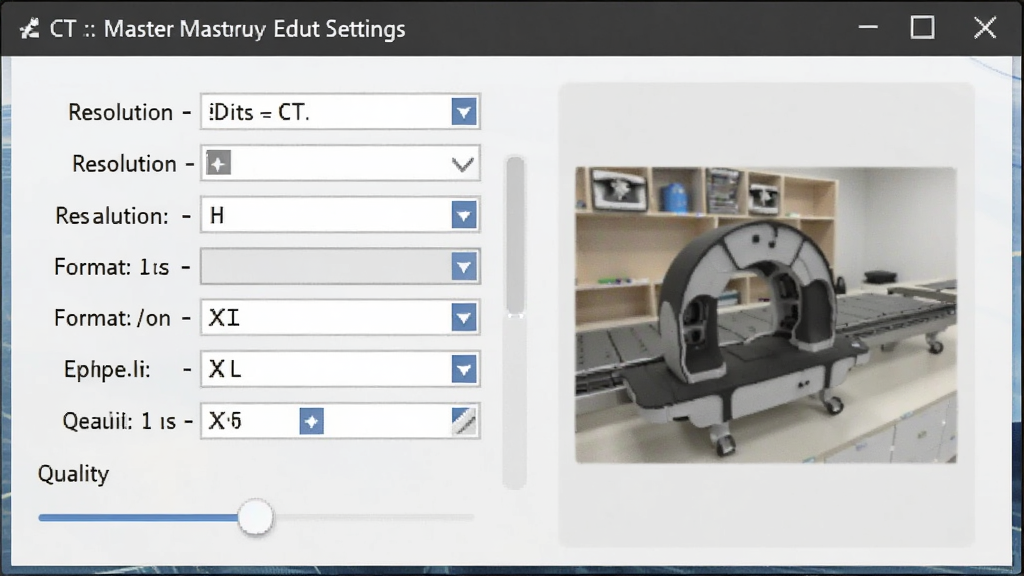Open the first Resolution dropdown arrow
The image size is (1024, 576).
click(464, 112)
